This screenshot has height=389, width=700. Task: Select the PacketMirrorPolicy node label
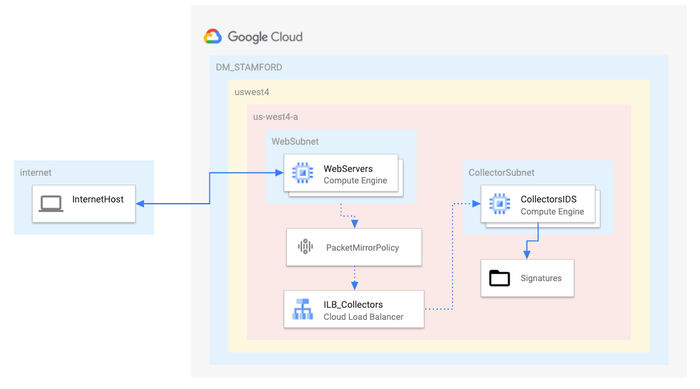(x=362, y=248)
